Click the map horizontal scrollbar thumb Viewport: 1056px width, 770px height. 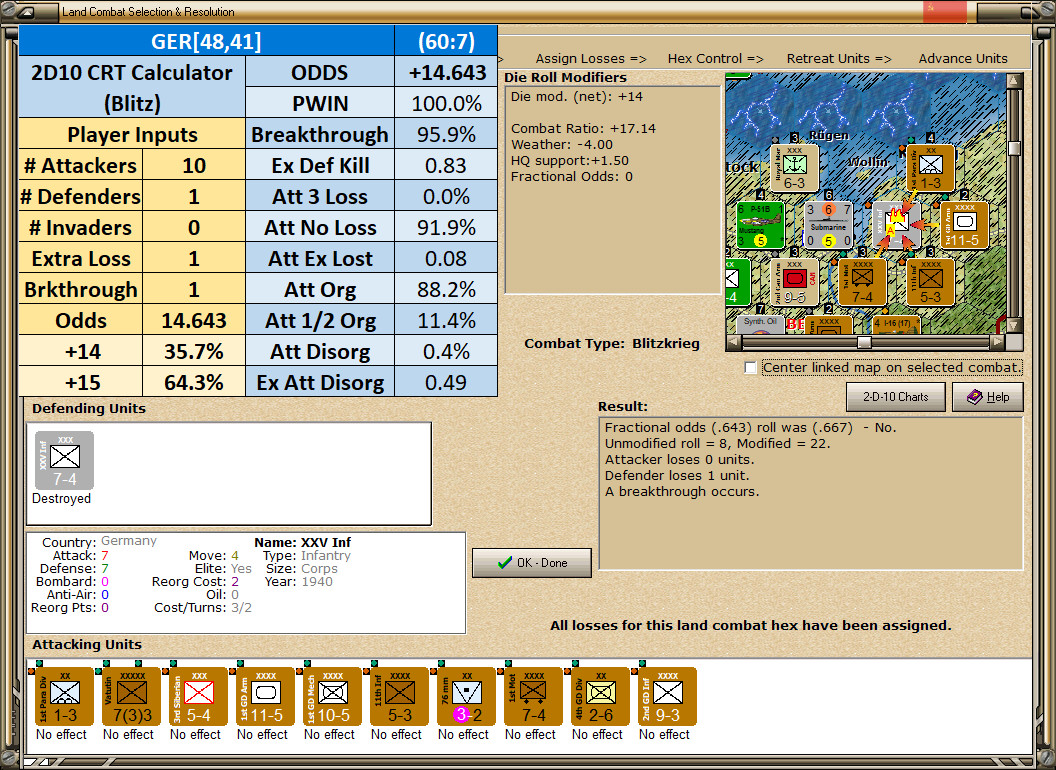[865, 342]
